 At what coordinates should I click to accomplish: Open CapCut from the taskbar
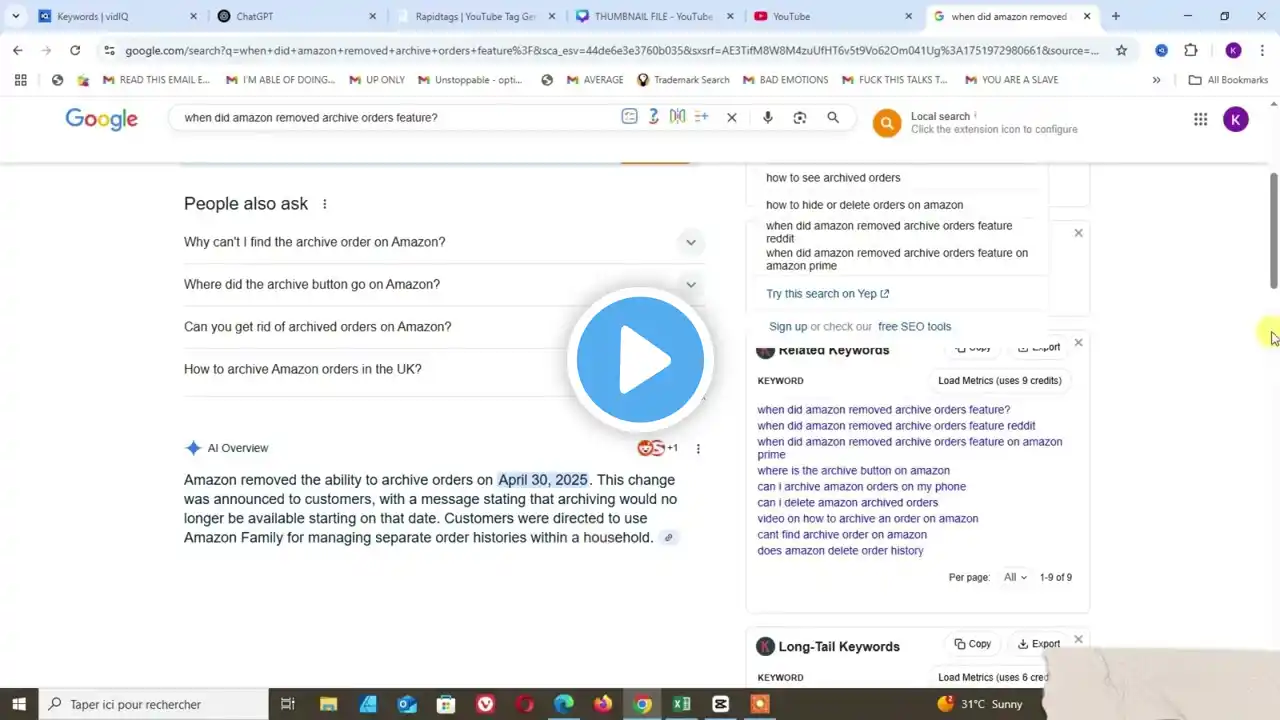coord(721,704)
